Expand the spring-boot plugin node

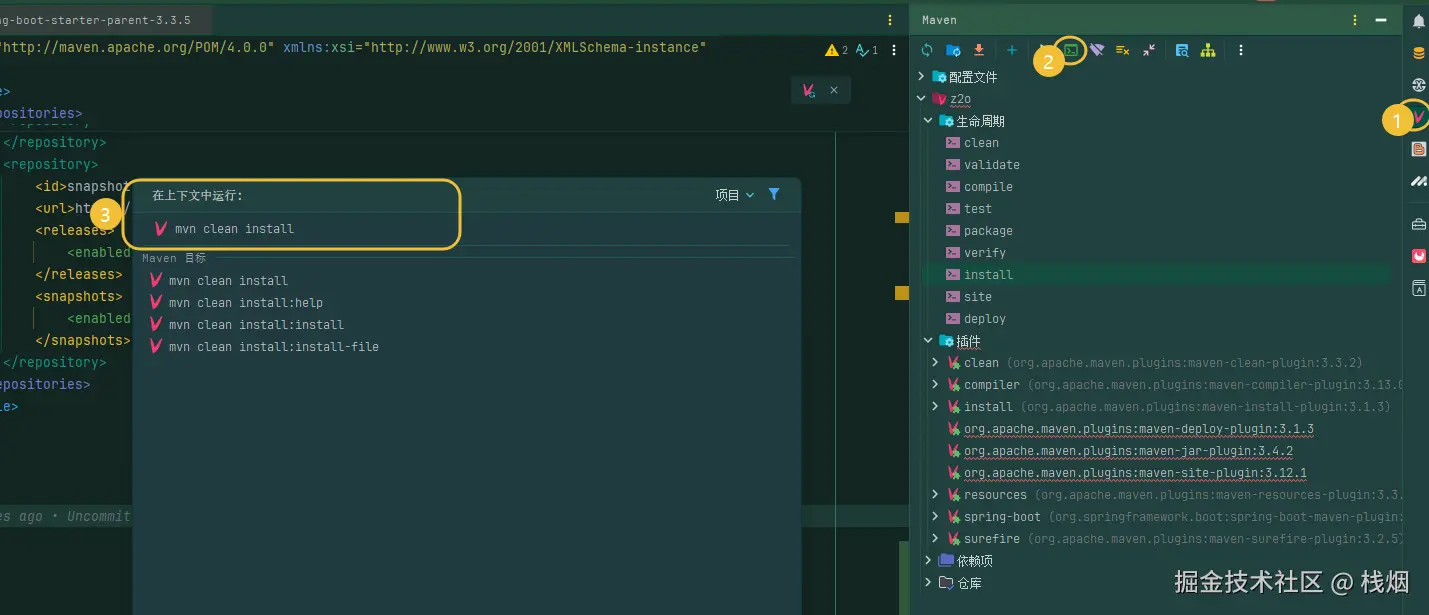point(935,517)
